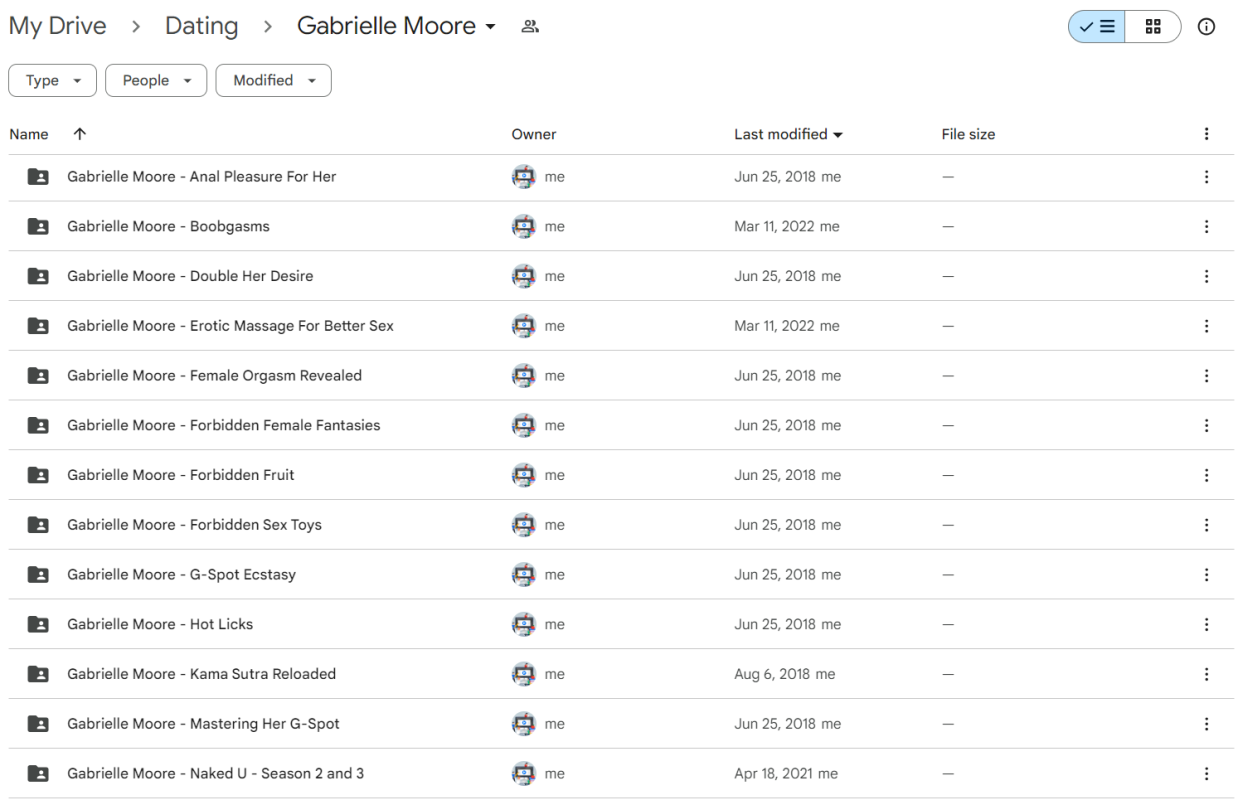Click the column options three-dot icon in header

(1206, 133)
